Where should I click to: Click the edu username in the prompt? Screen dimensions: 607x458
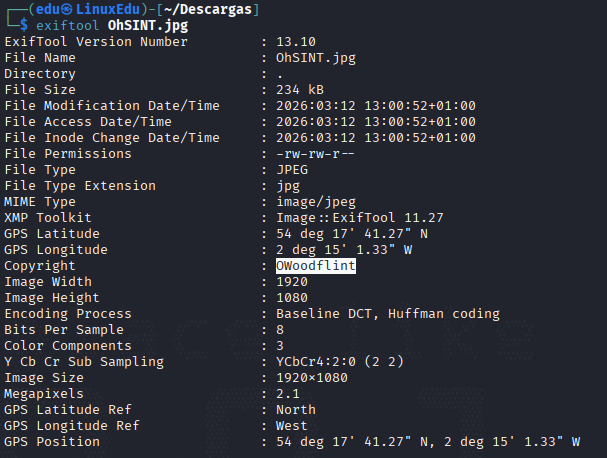[48, 9]
